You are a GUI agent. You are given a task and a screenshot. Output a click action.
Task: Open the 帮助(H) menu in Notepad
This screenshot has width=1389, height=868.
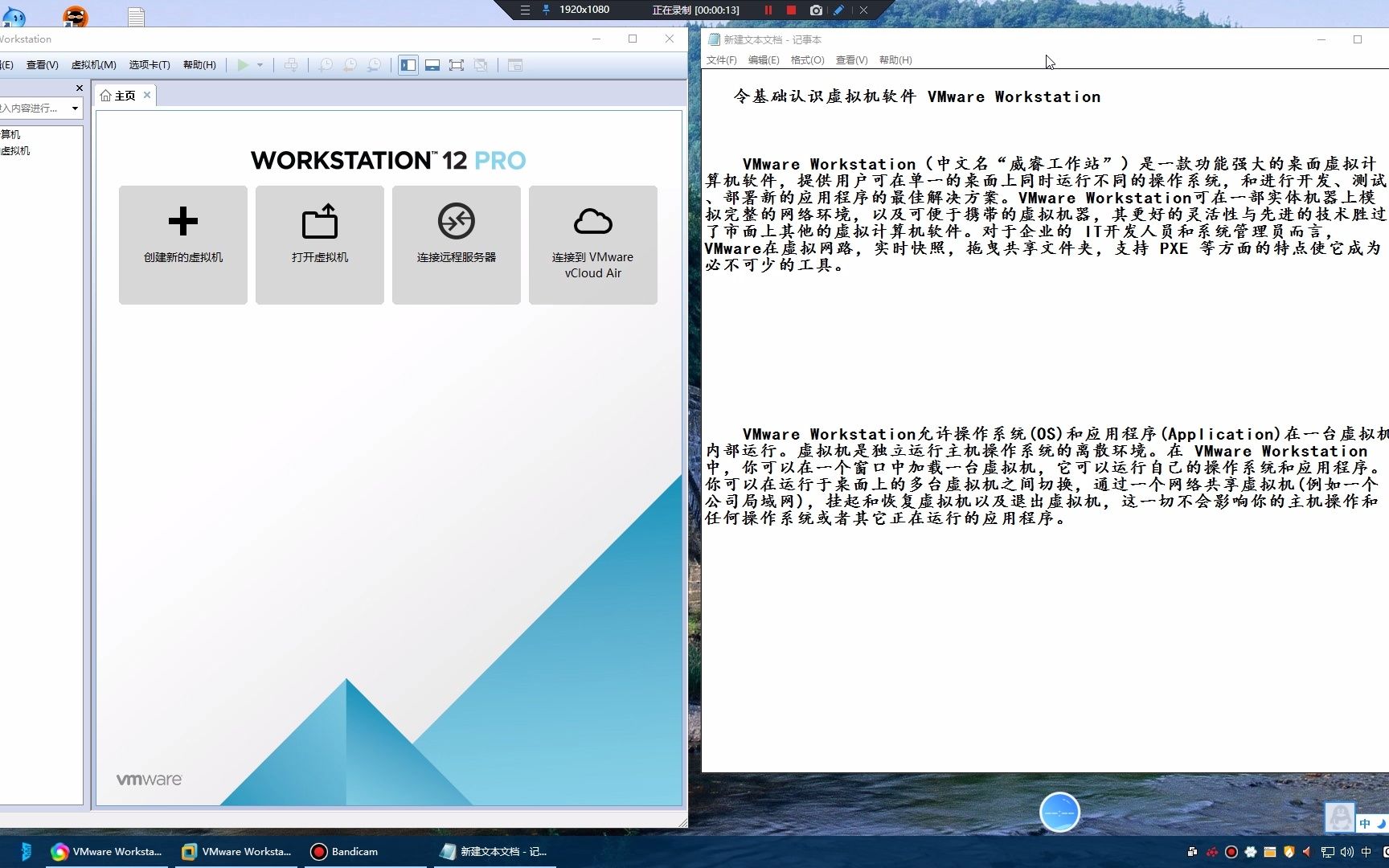pos(895,60)
